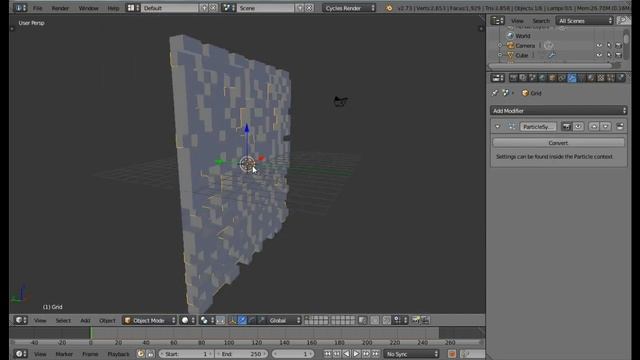
Task: Open the screen layout browse icon
Action: click(x=133, y=8)
